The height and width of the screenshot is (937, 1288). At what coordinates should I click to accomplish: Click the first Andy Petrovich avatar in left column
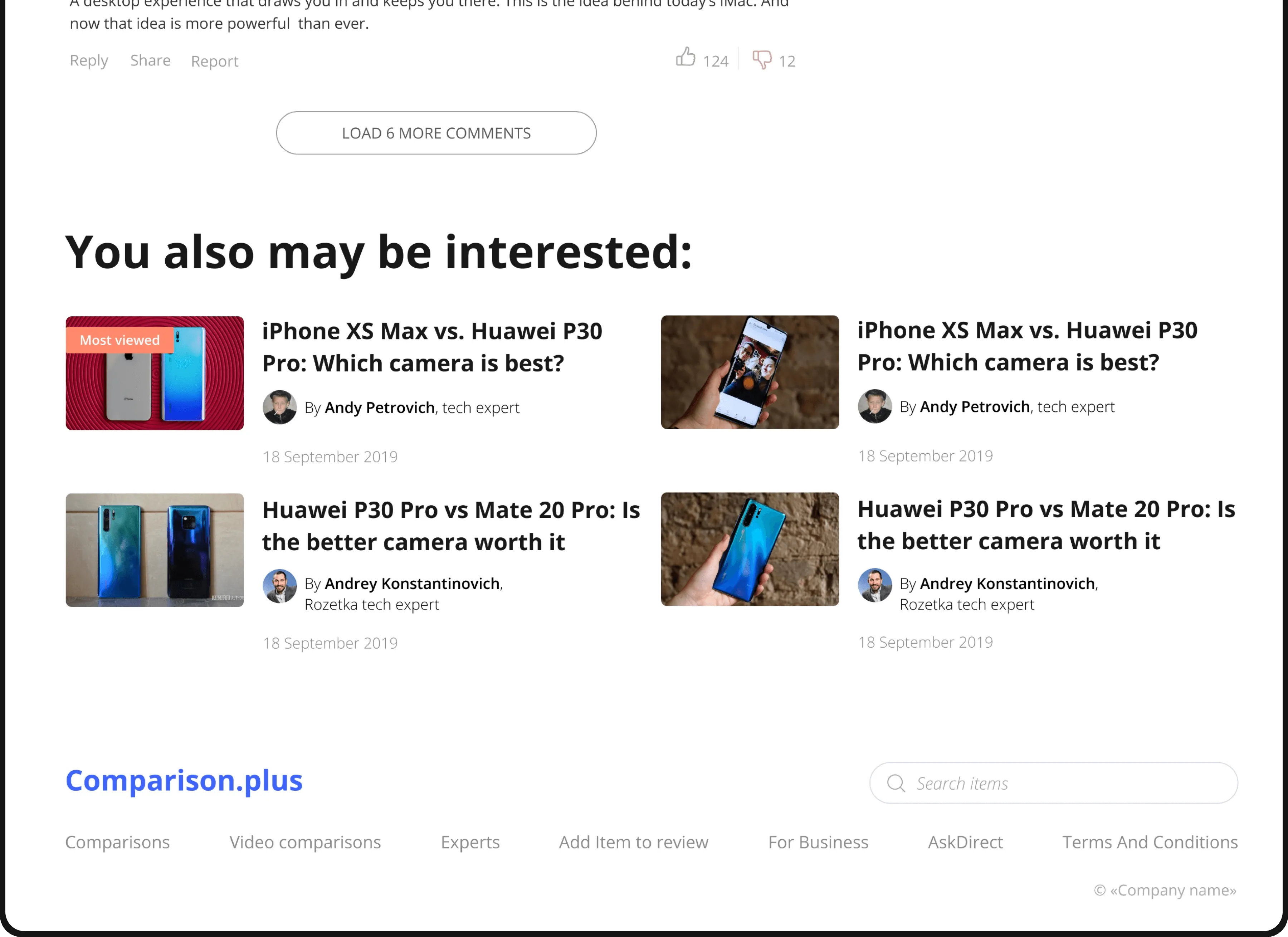pos(279,407)
